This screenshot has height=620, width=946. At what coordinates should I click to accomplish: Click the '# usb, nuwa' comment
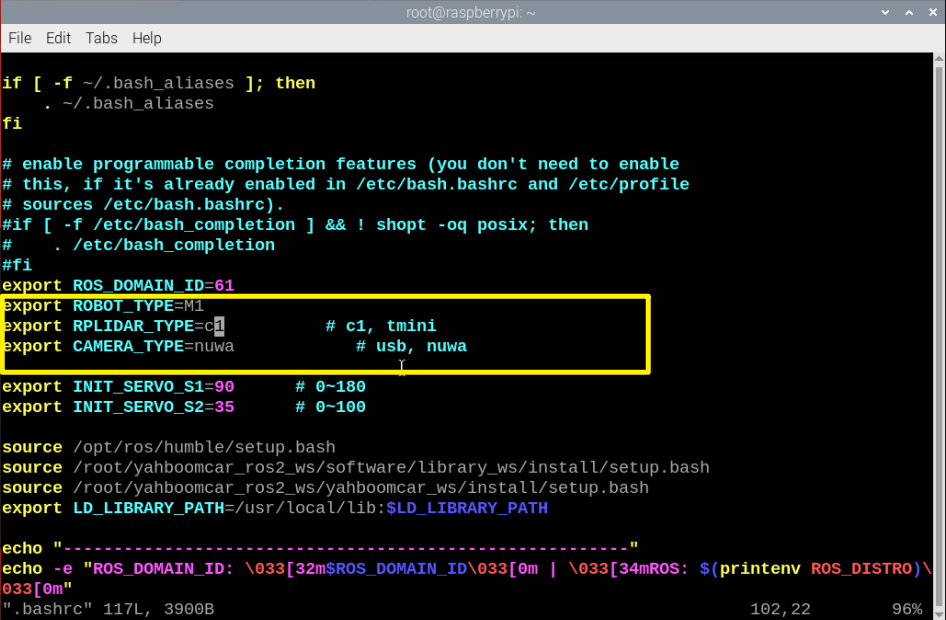pos(411,346)
